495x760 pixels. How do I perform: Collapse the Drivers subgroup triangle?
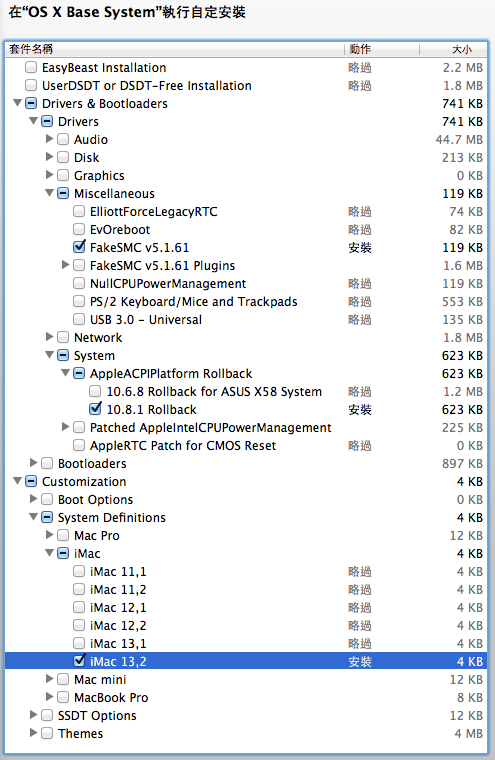(x=33, y=121)
